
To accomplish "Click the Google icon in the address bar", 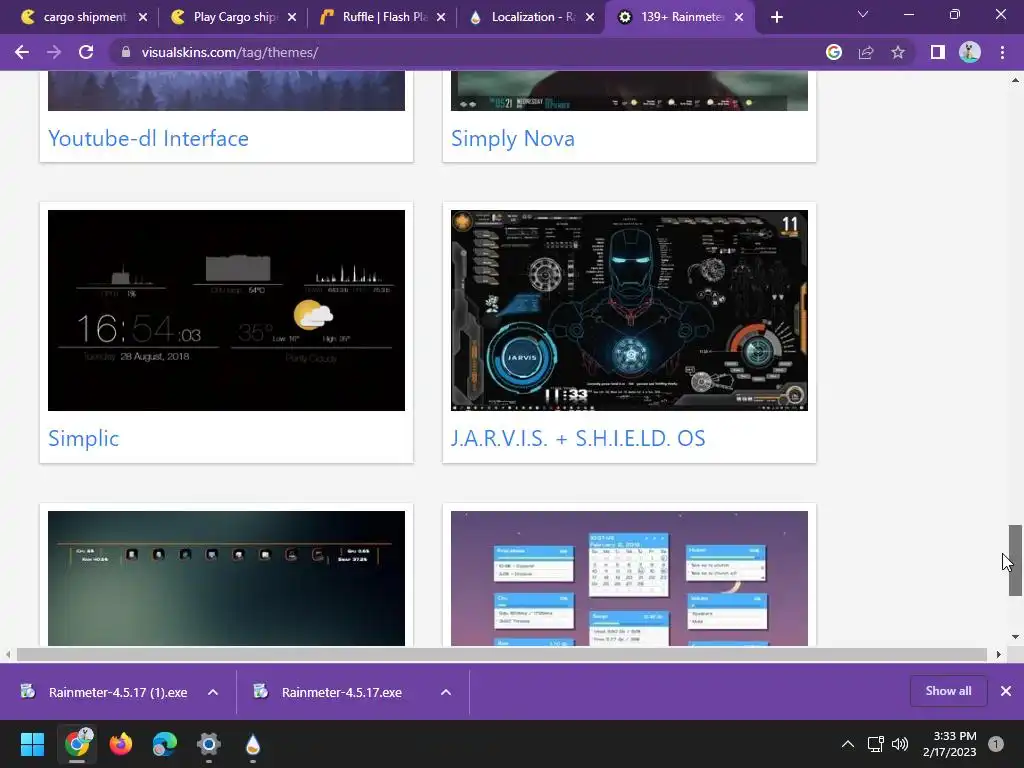I will pyautogui.click(x=834, y=52).
